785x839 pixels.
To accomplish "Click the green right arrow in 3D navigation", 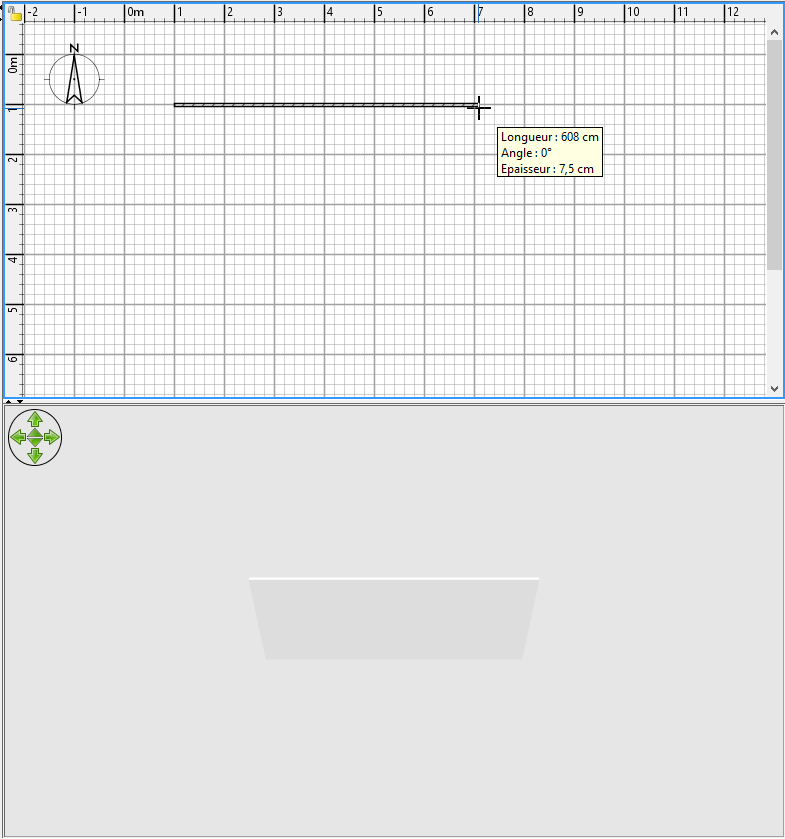I will 52,437.
